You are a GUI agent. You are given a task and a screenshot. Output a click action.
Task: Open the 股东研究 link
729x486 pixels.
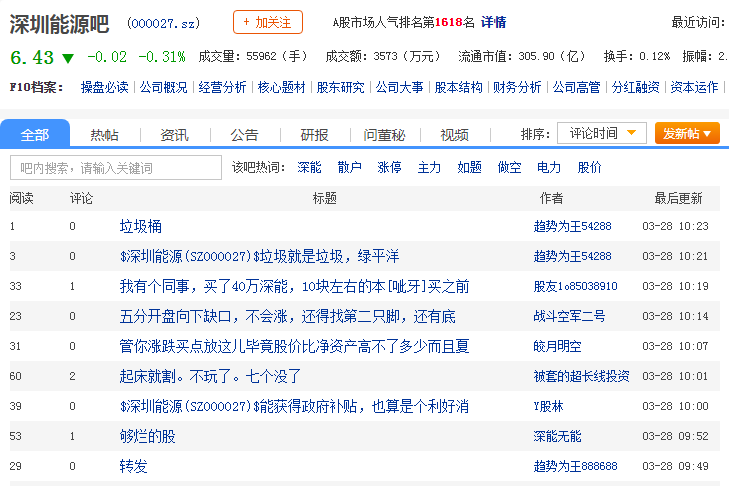click(x=340, y=87)
